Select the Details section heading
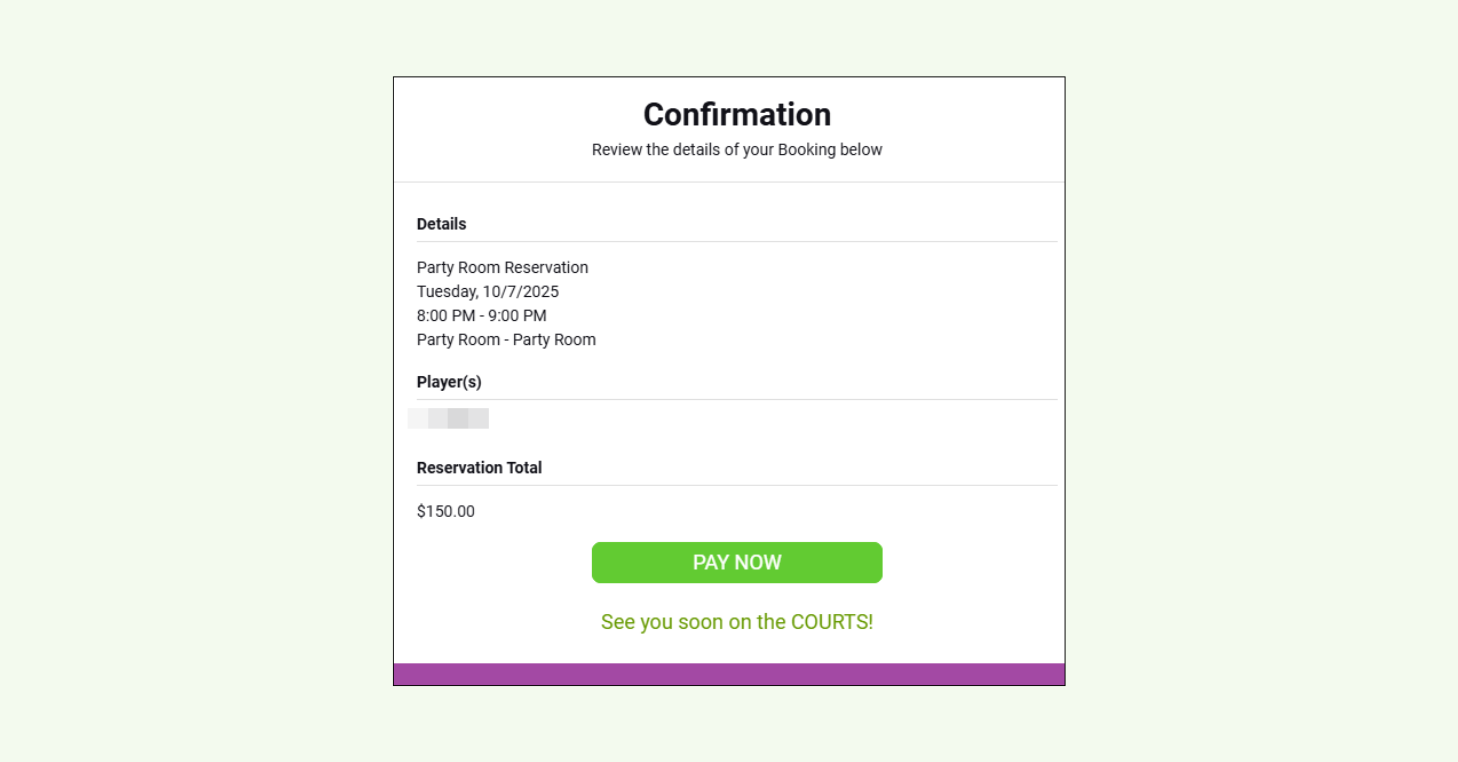 pyautogui.click(x=441, y=224)
